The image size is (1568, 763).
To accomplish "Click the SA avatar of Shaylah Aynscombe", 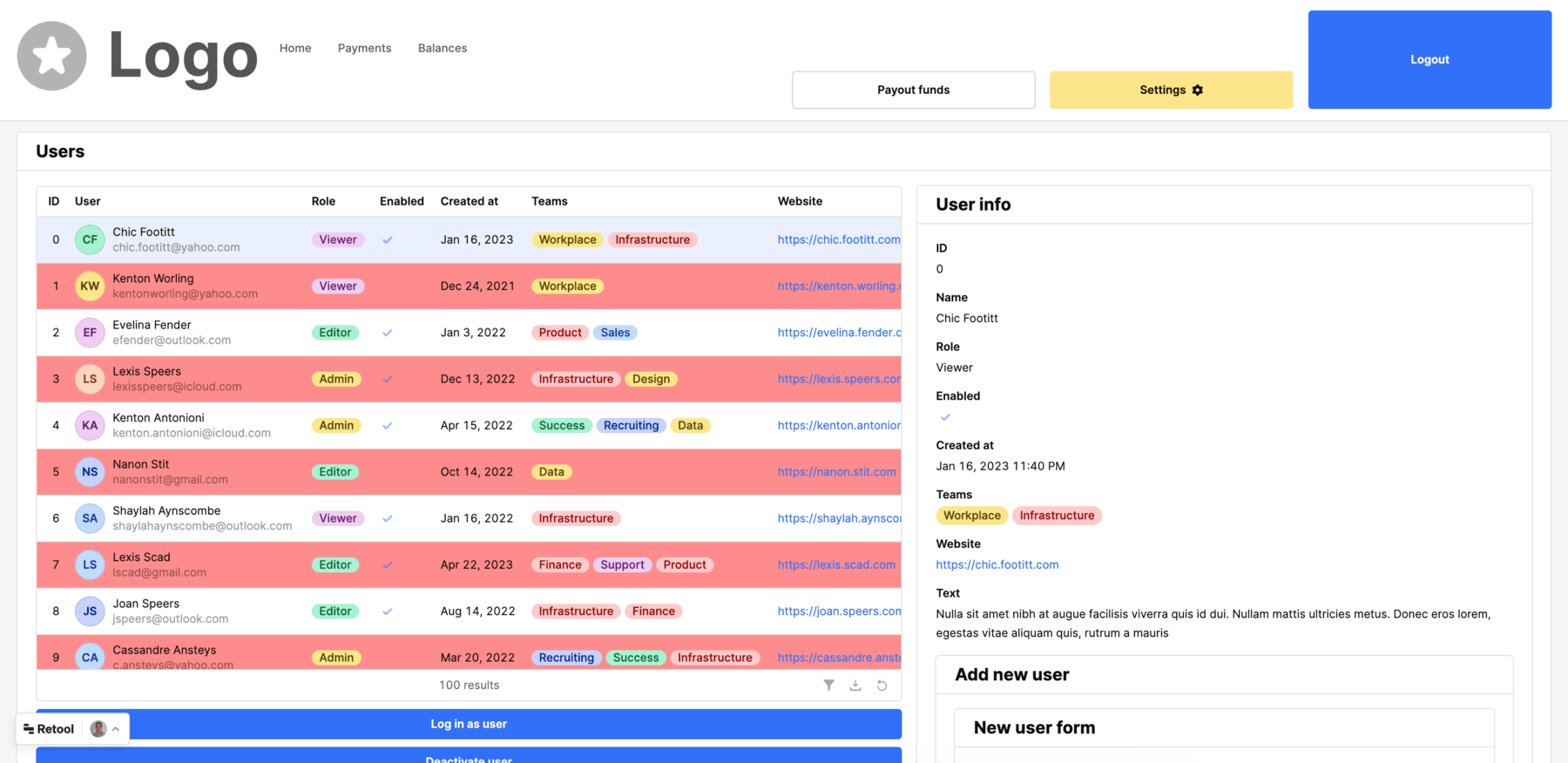I will [90, 518].
